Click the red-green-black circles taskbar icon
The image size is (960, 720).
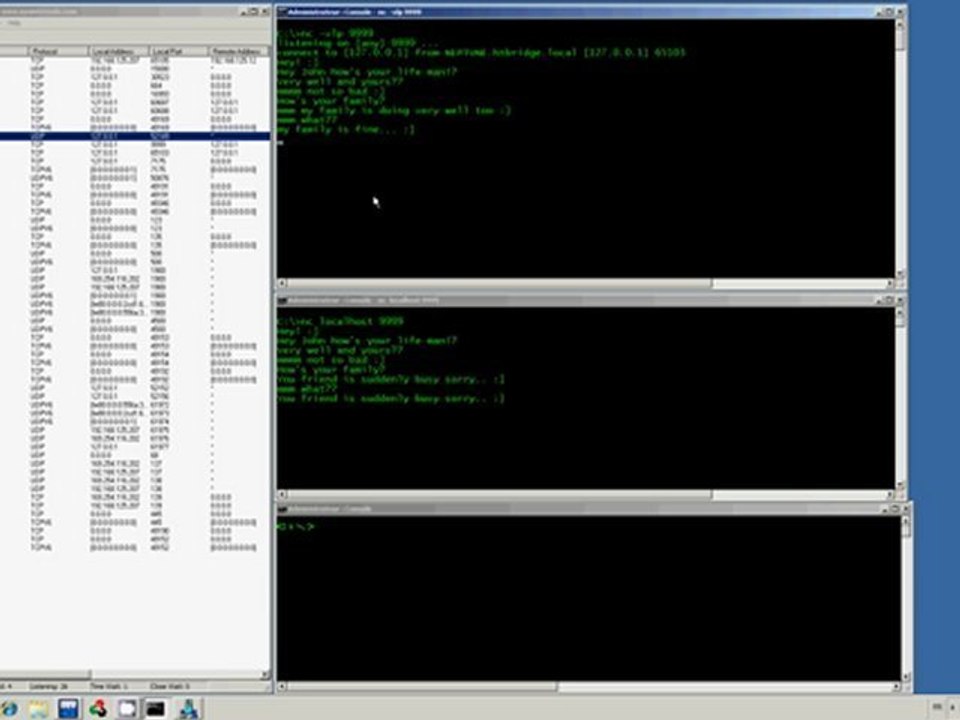coord(98,708)
